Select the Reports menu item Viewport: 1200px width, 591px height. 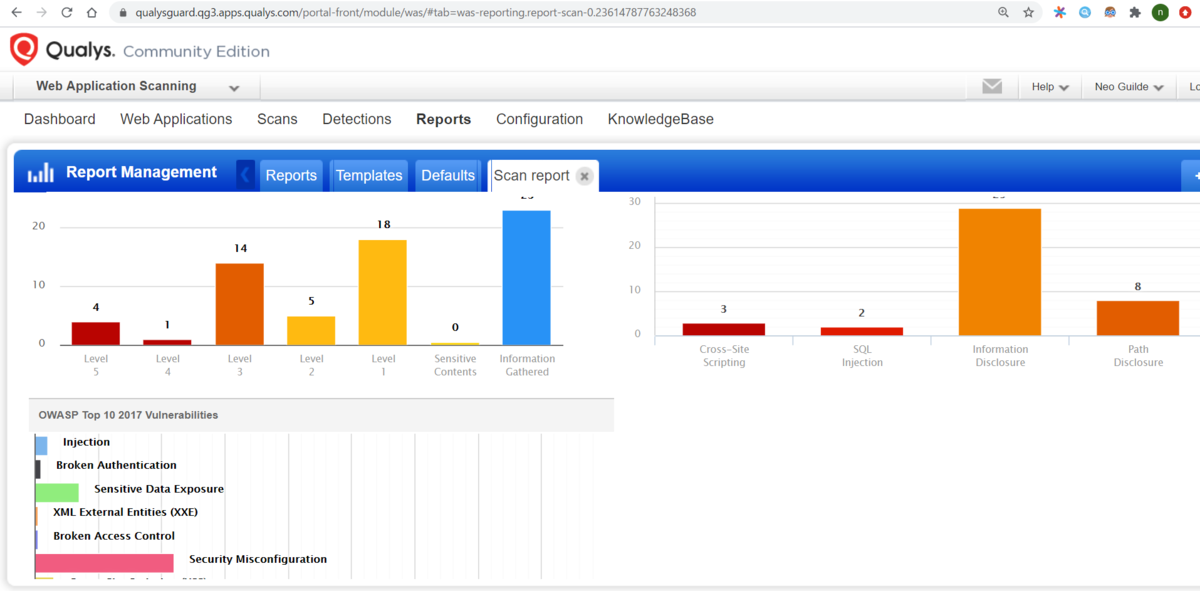pyautogui.click(x=443, y=119)
